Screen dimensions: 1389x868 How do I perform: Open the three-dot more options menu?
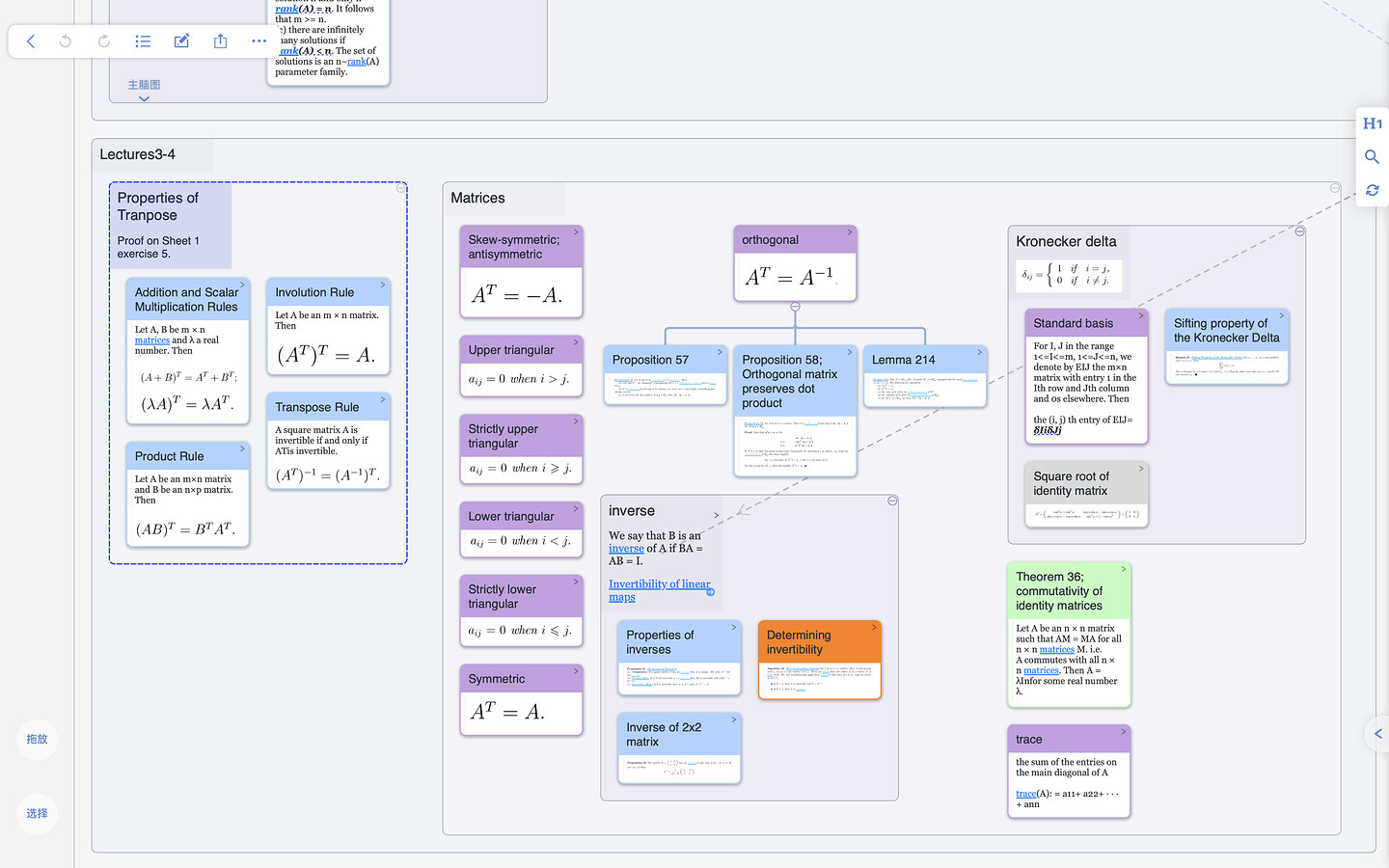coord(259,41)
